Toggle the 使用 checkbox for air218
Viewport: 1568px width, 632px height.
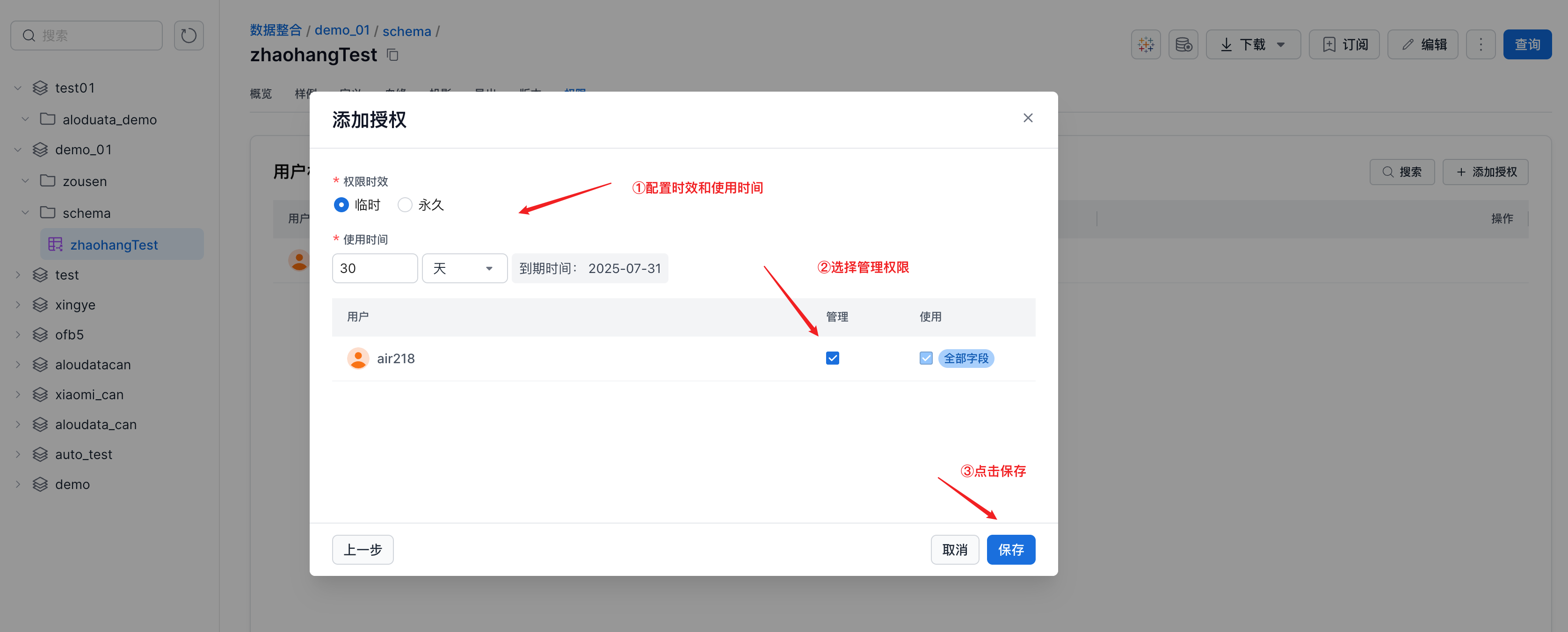click(925, 358)
